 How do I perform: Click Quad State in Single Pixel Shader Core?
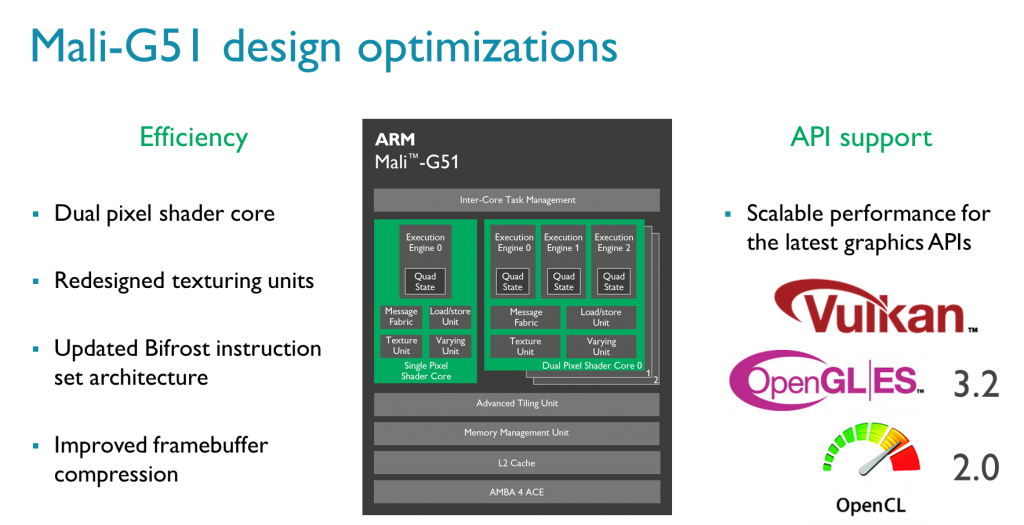(425, 281)
